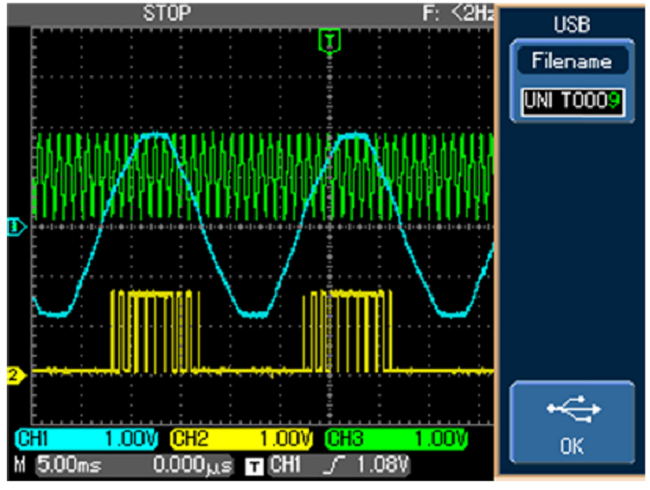The width and height of the screenshot is (650, 490).
Task: Click the yellow CH2 ground level marker
Action: click(x=13, y=375)
